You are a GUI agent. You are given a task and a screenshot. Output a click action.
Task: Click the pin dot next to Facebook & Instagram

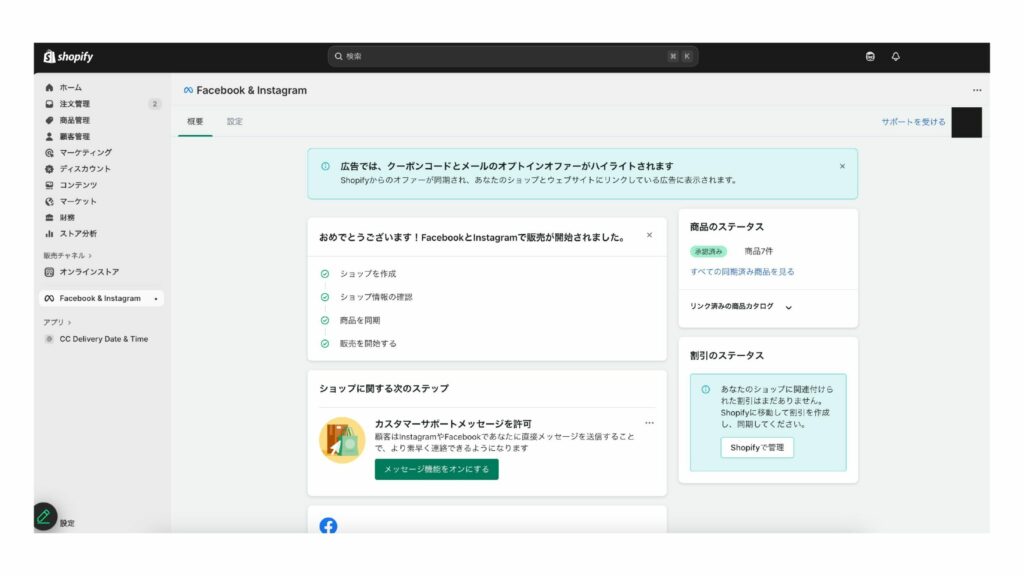[x=155, y=299]
